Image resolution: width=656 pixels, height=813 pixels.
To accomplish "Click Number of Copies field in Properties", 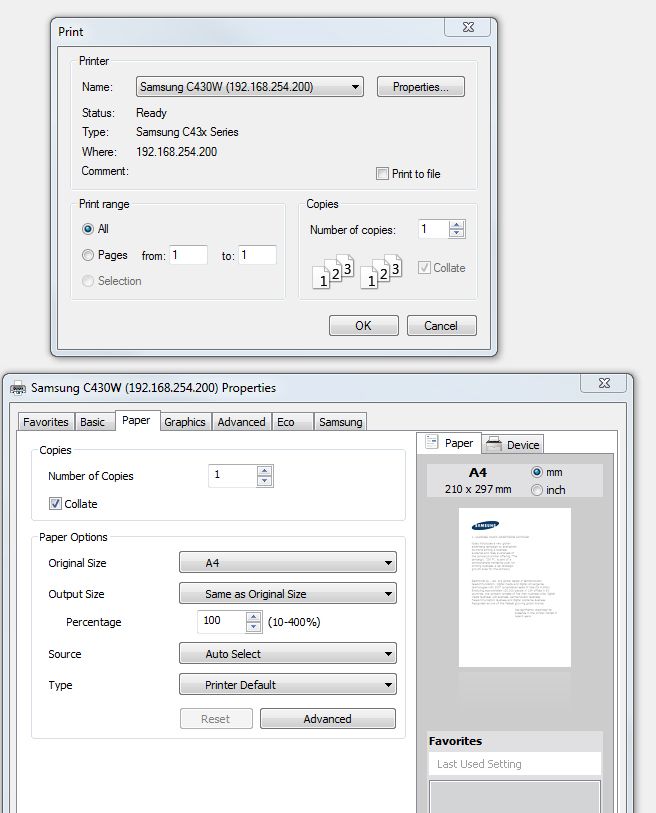I will tap(233, 475).
